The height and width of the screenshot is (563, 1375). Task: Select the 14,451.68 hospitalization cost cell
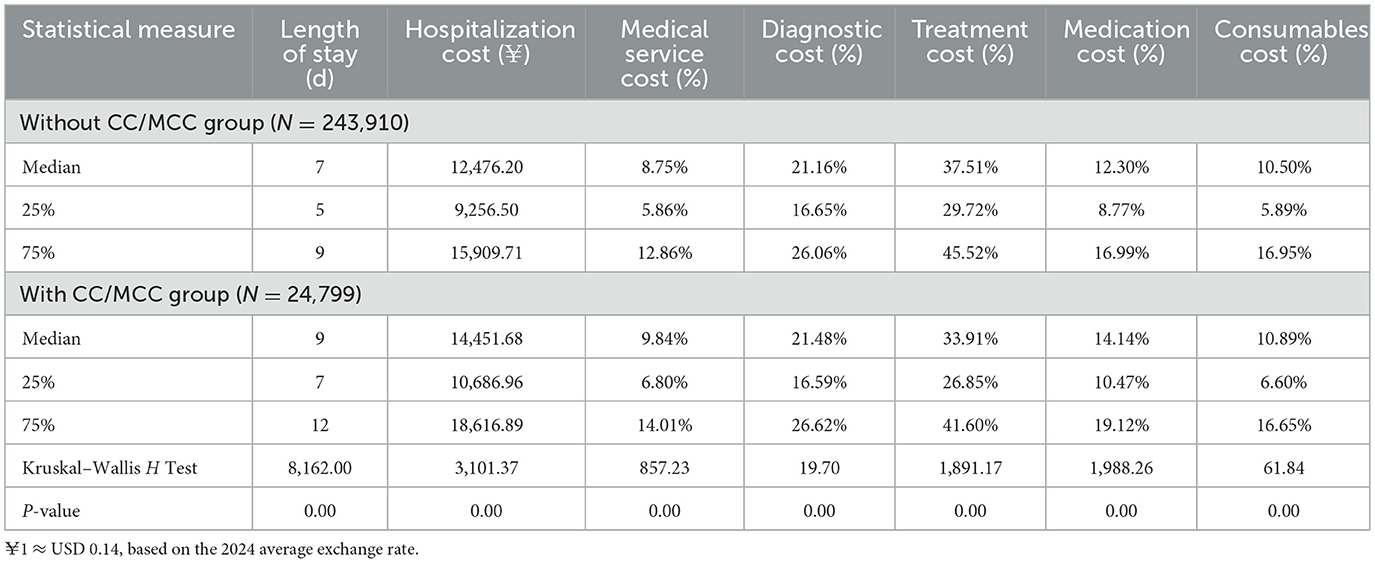pos(490,339)
